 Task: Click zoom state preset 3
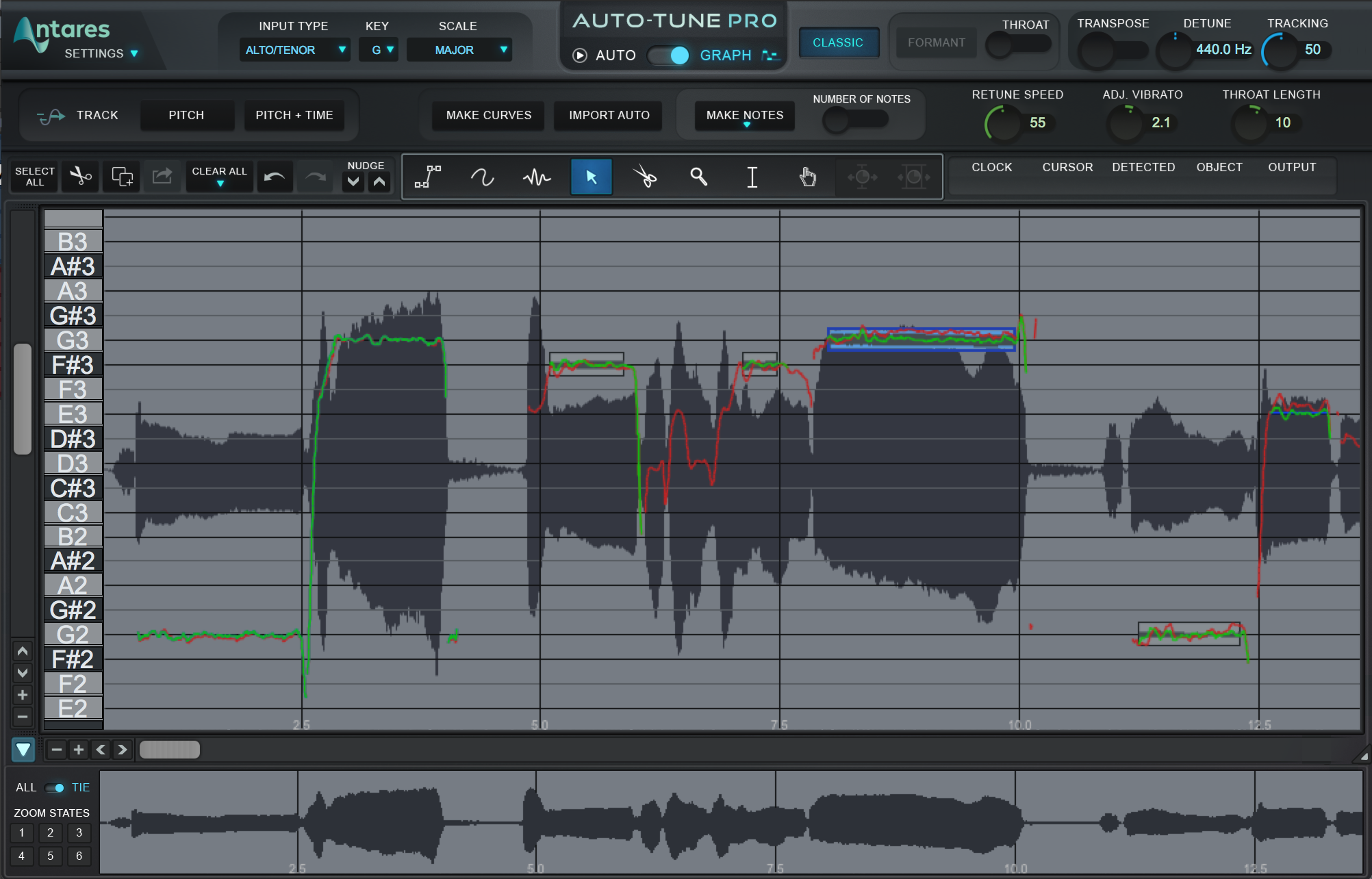pos(79,833)
